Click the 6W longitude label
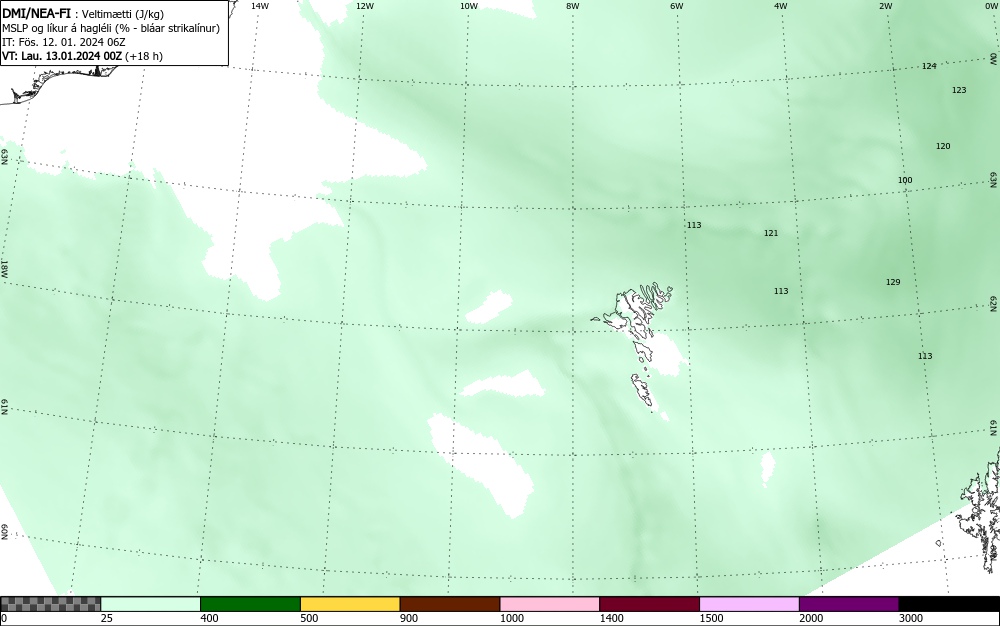This screenshot has height=626, width=1000. pos(677,6)
